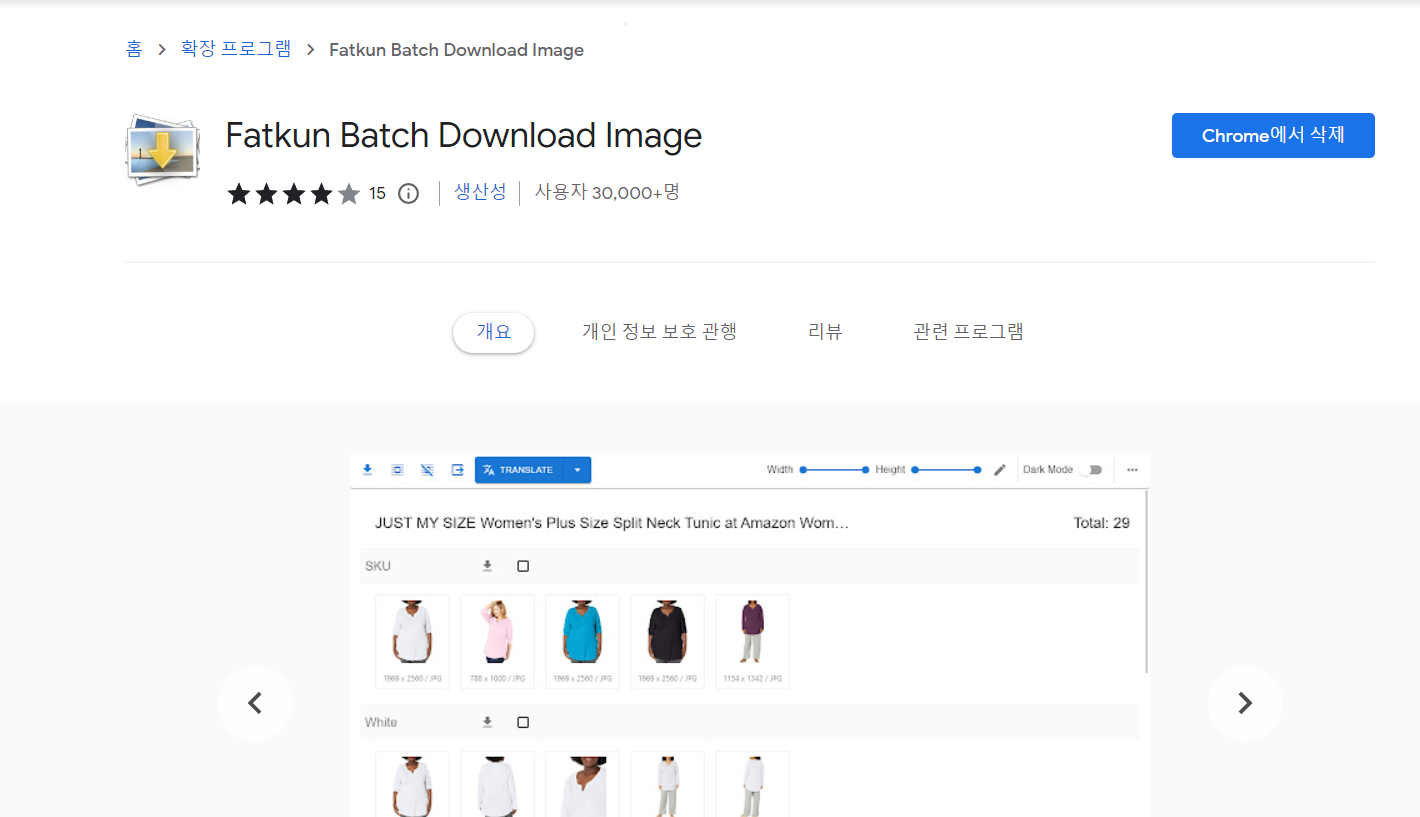
Task: Click the star rating display
Action: [x=293, y=194]
